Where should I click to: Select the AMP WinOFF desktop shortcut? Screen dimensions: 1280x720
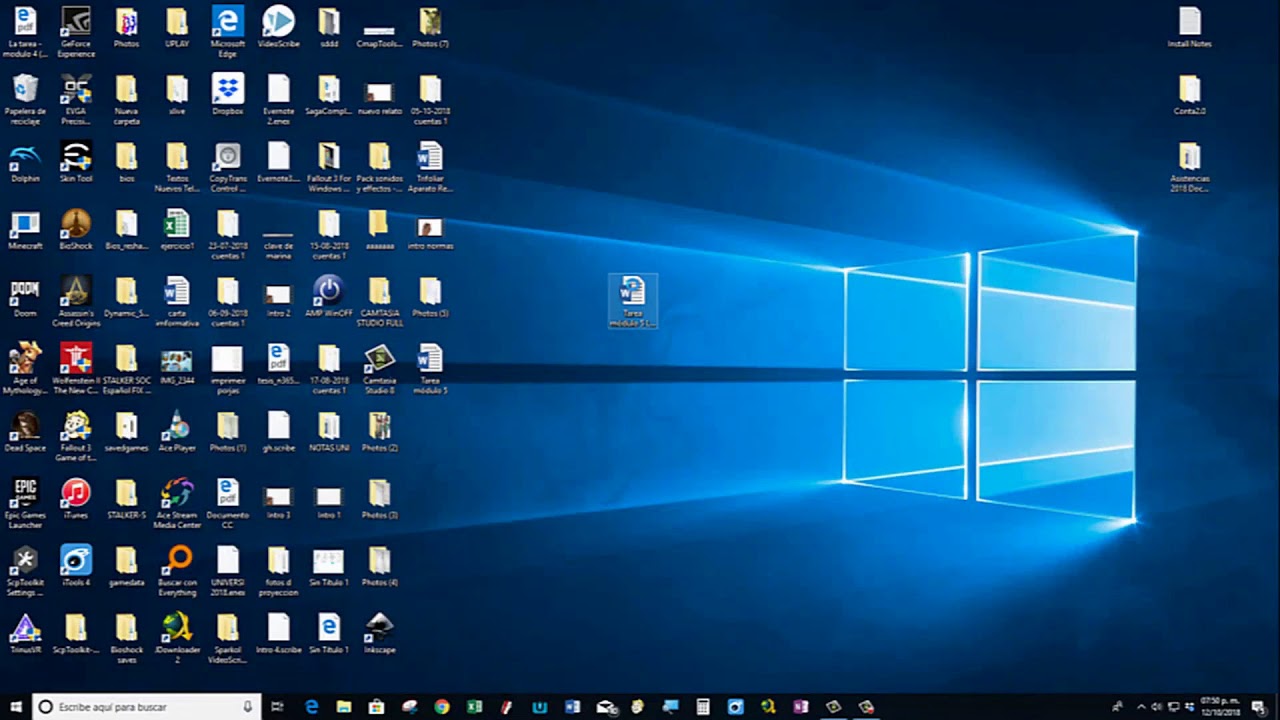(328, 296)
